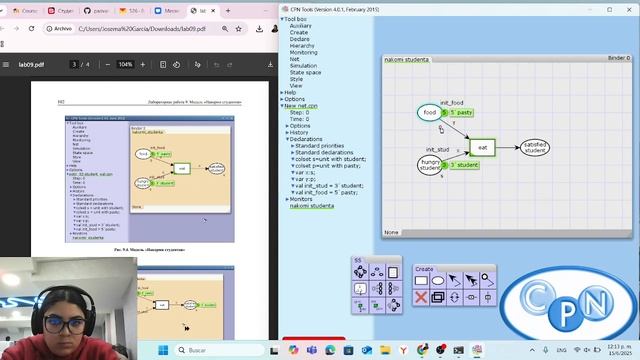This screenshot has height=360, width=640.
Task: Select the Create palette tab
Action: (x=424, y=269)
